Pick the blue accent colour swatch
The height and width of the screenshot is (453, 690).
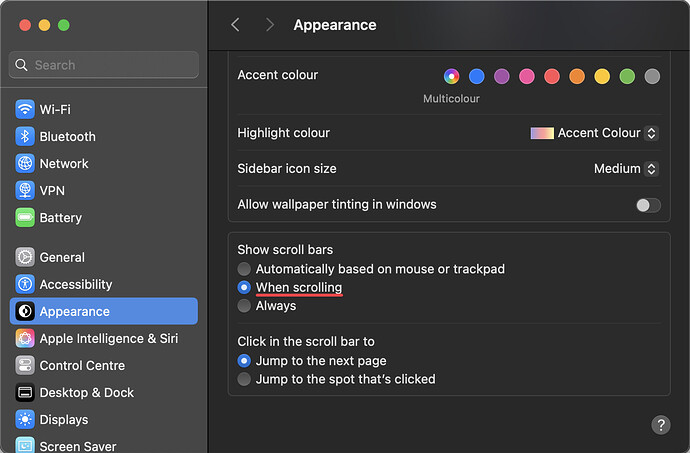pos(477,76)
